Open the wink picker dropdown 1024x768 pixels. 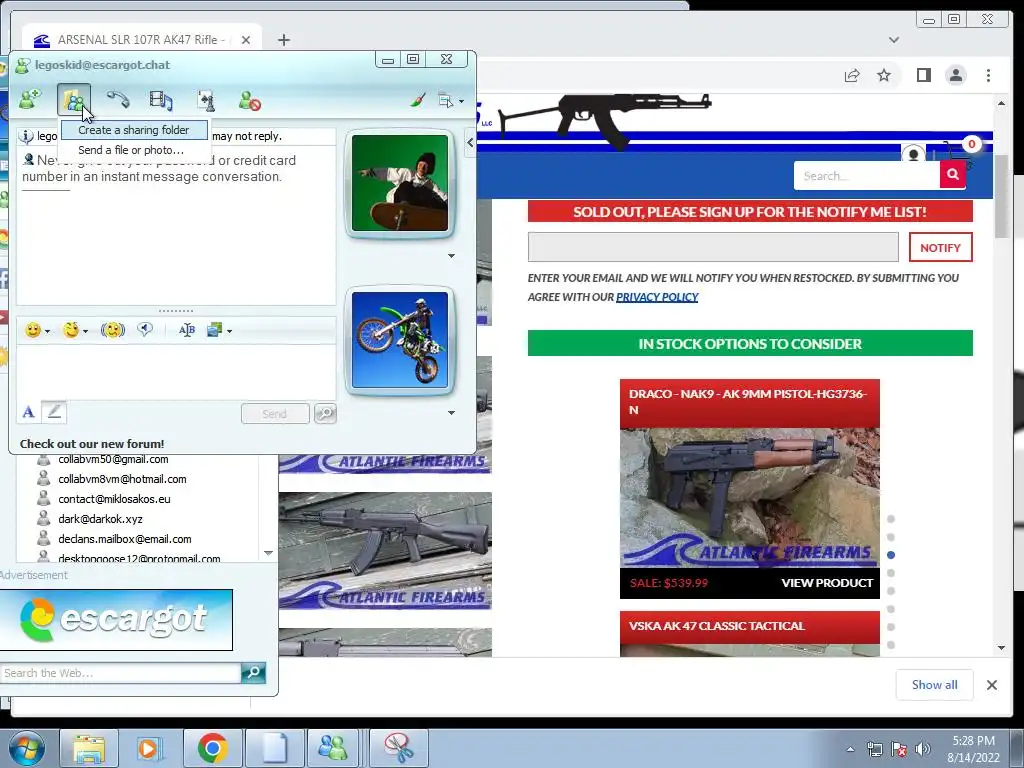[75, 330]
